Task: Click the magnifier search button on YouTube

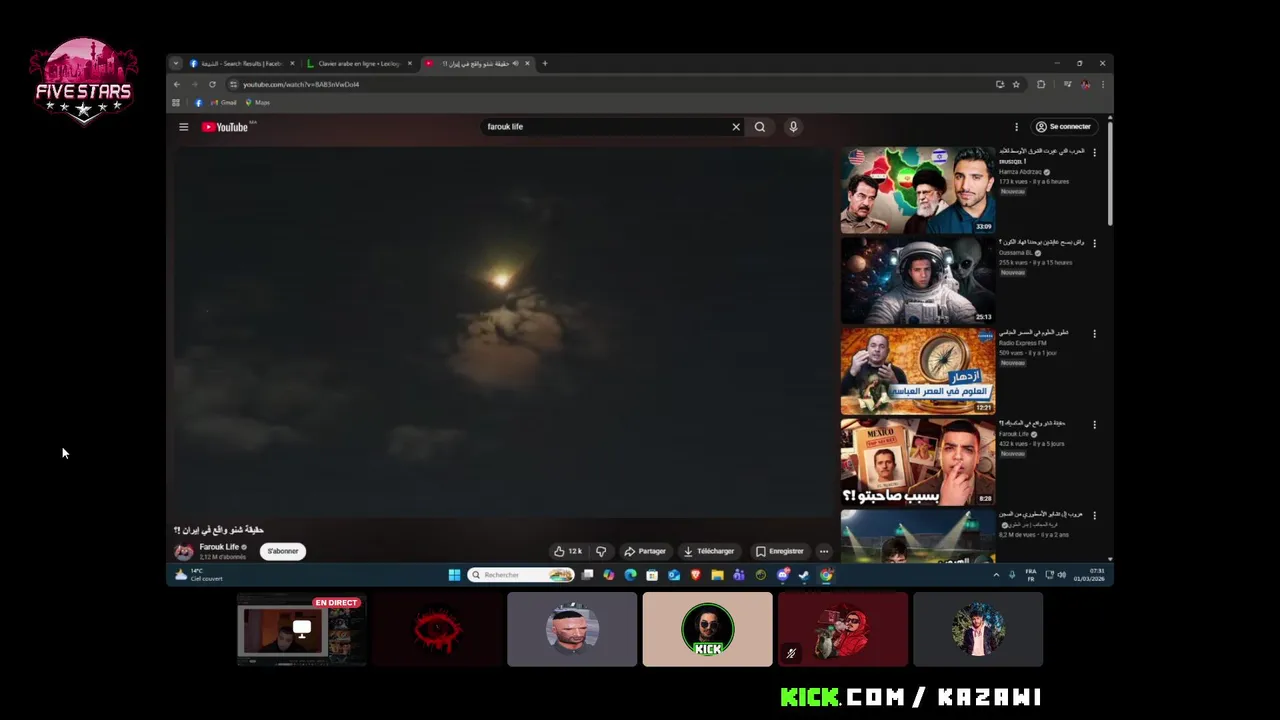Action: (760, 127)
